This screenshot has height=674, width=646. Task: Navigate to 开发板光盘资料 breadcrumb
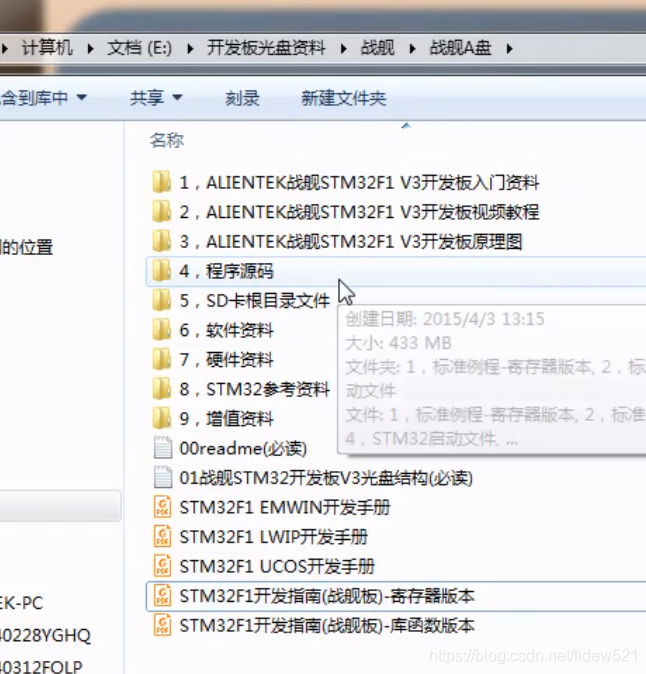(266, 48)
